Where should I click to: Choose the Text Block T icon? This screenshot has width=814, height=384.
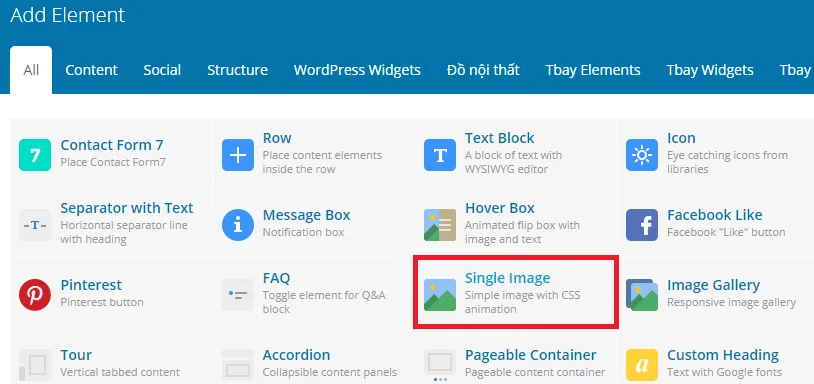[x=440, y=155]
